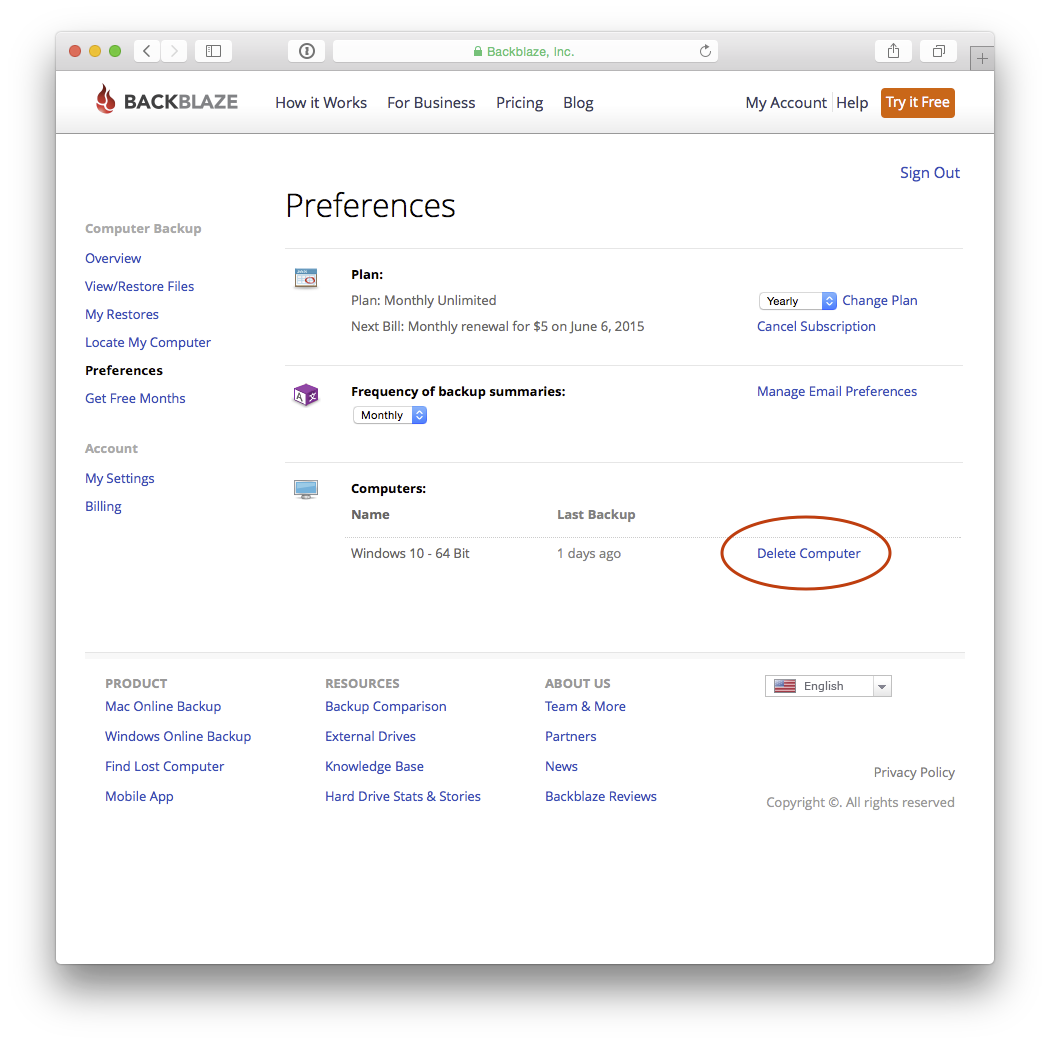This screenshot has width=1050, height=1044.
Task: Open Partners footer link
Action: [x=571, y=737]
